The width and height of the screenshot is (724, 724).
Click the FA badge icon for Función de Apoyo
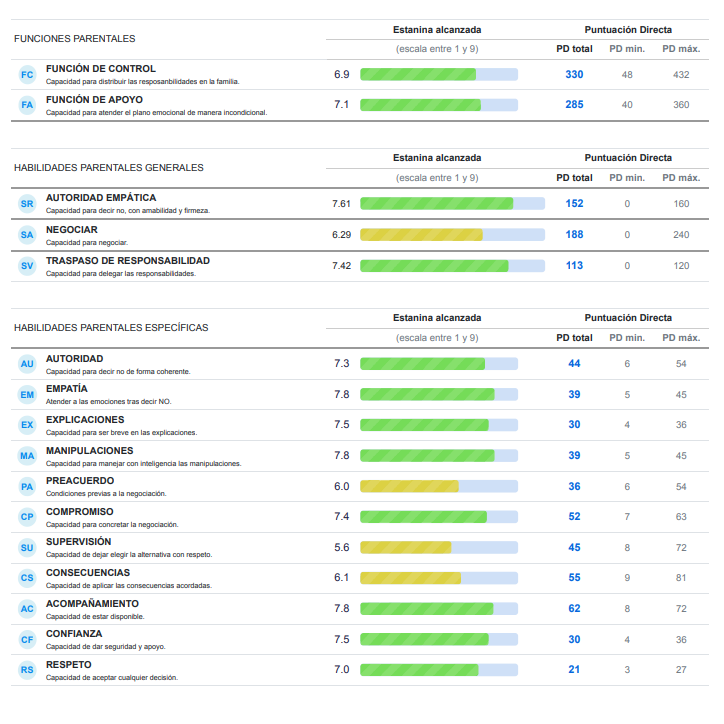pos(27,105)
